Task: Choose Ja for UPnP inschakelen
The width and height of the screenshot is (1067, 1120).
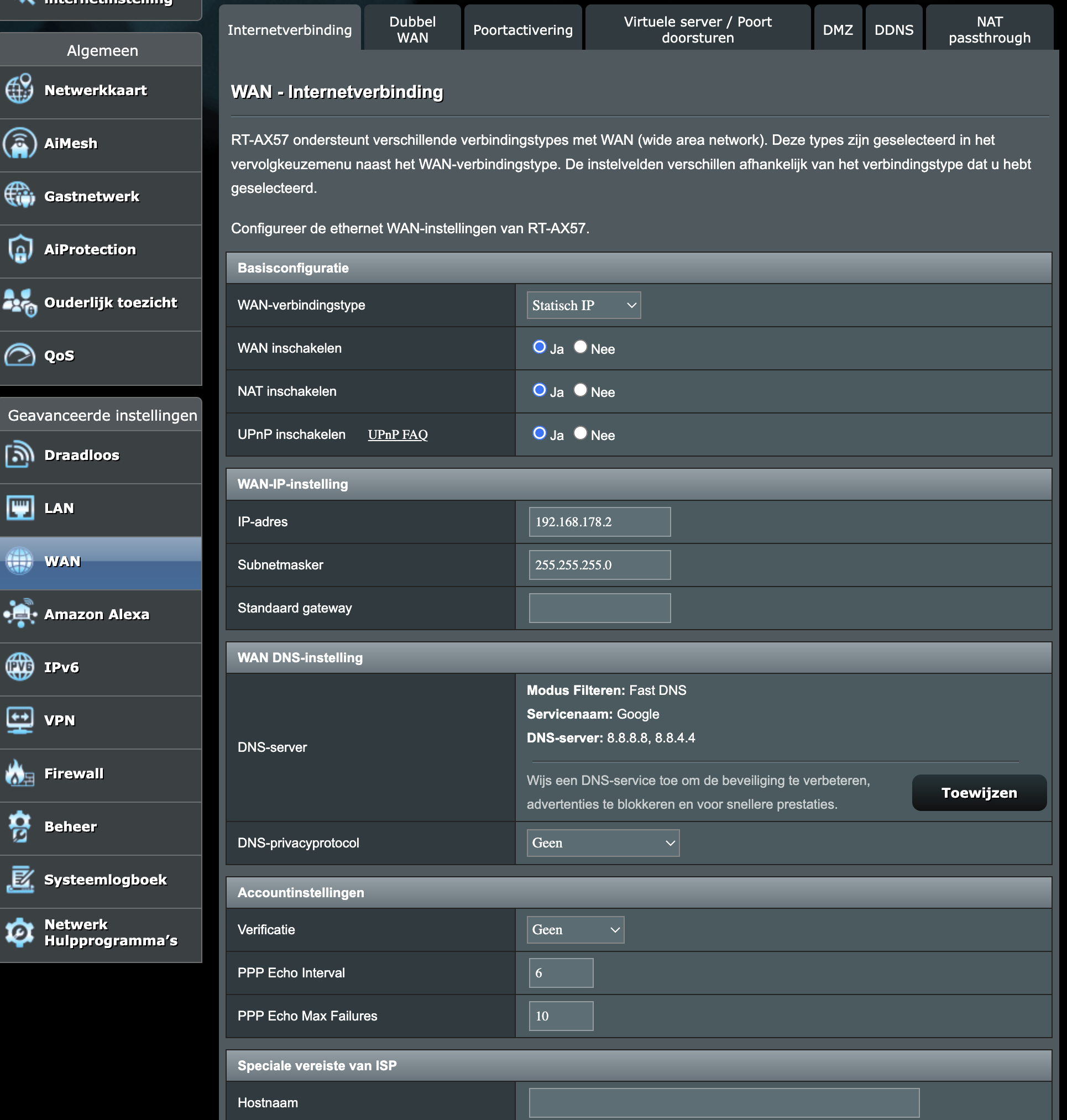Action: click(539, 433)
